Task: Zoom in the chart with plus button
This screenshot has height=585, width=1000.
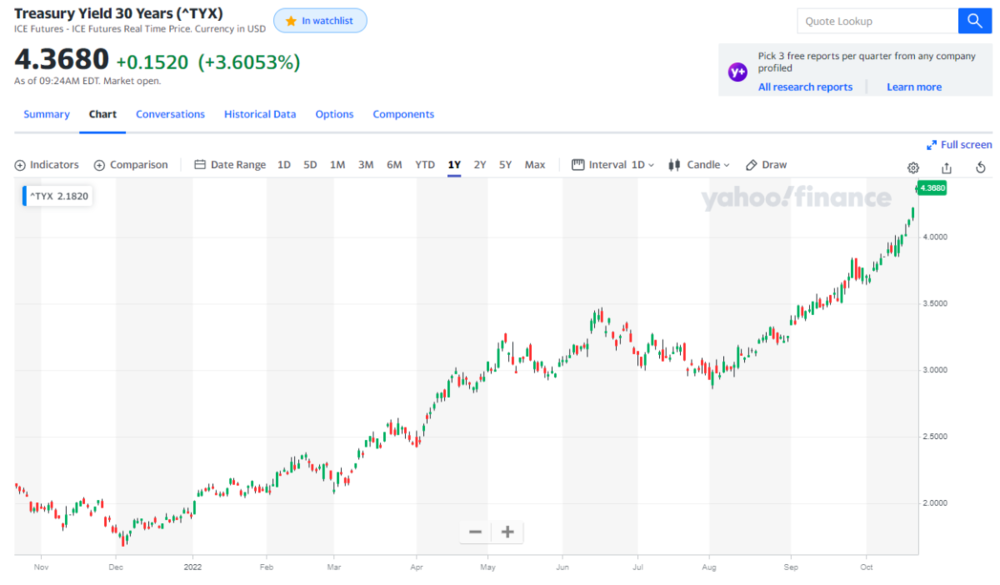Action: pos(508,532)
